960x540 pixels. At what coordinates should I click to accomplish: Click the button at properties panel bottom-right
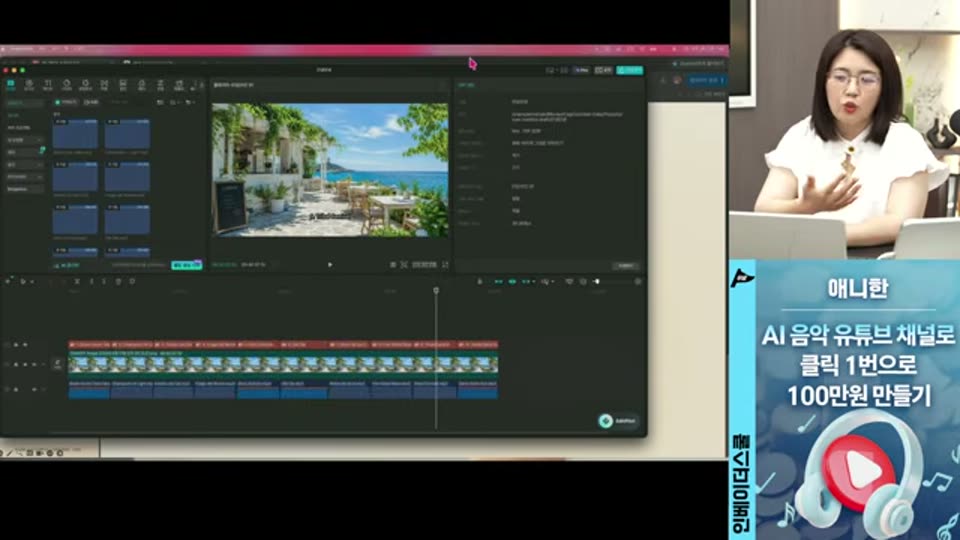point(626,266)
